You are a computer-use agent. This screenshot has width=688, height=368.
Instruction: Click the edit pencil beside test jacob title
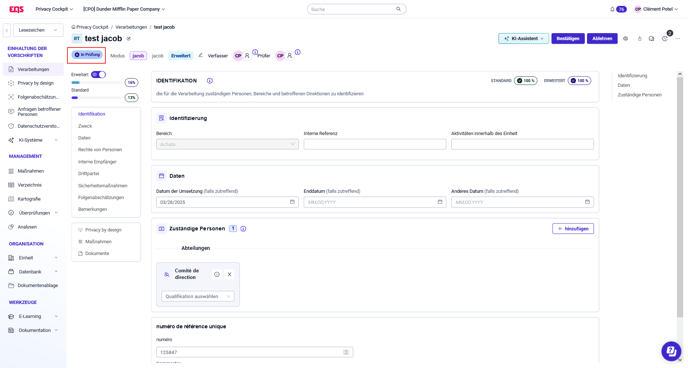129,39
